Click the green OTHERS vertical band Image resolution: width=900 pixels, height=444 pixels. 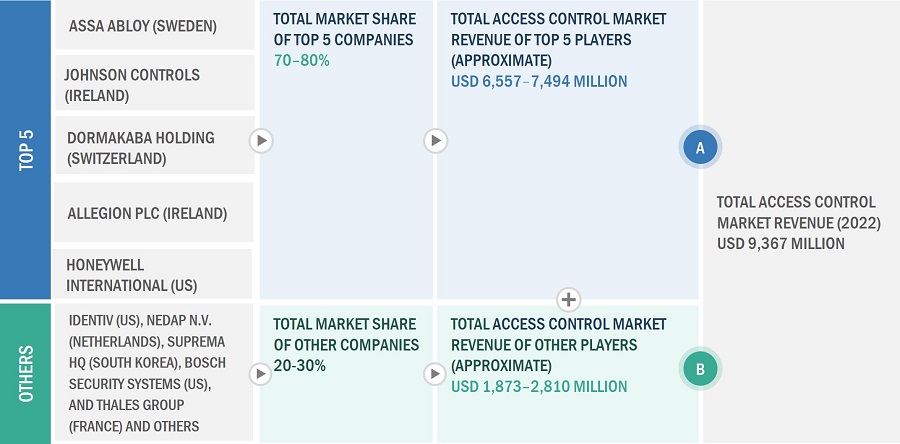tap(26, 374)
